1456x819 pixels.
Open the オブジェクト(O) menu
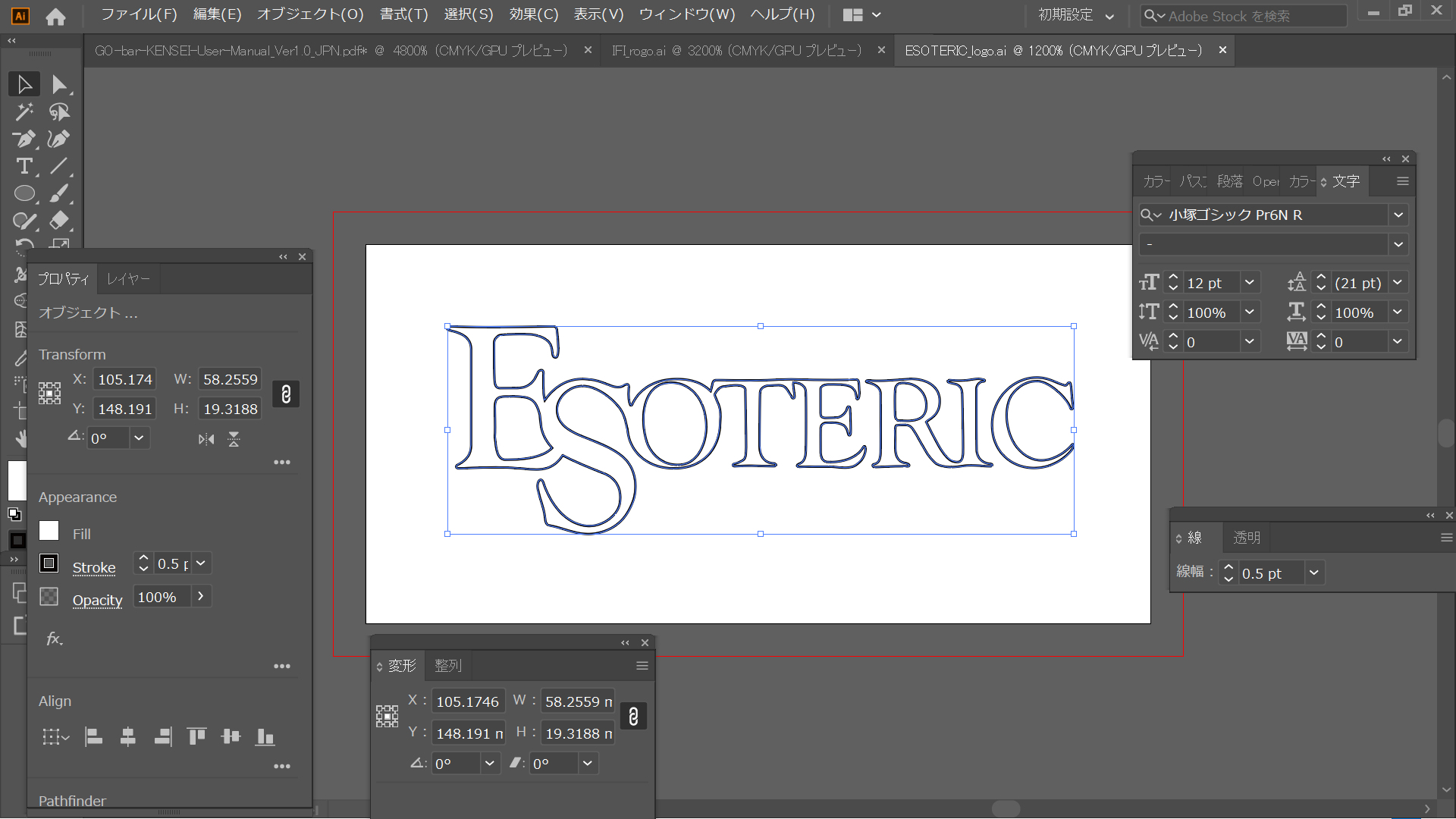(310, 14)
